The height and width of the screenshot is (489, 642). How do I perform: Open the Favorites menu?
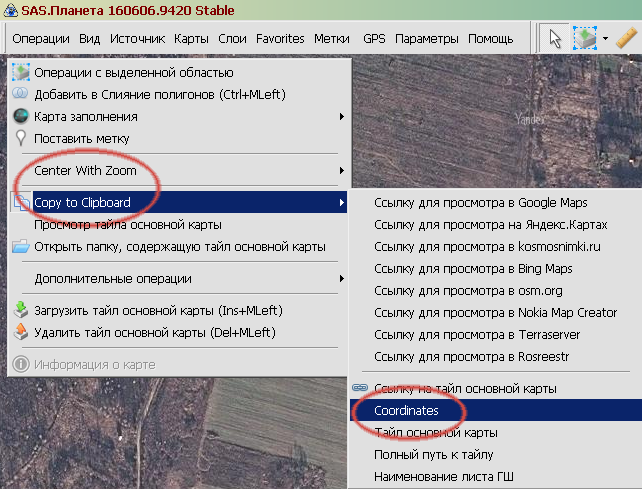(280, 39)
